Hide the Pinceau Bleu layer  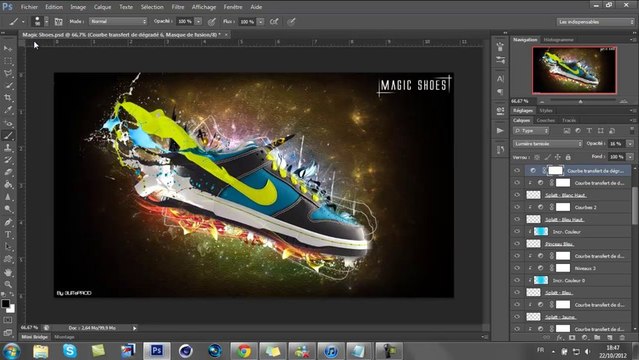pyautogui.click(x=517, y=244)
